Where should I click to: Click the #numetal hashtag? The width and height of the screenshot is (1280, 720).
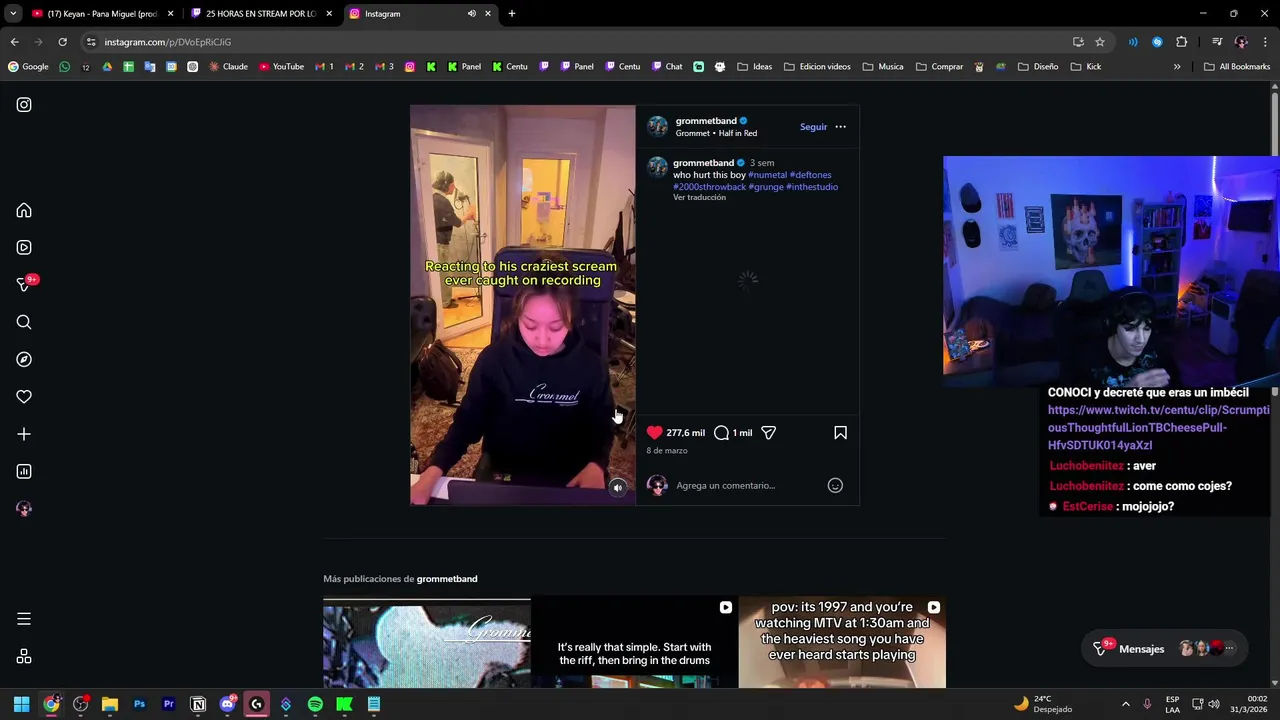coord(768,175)
